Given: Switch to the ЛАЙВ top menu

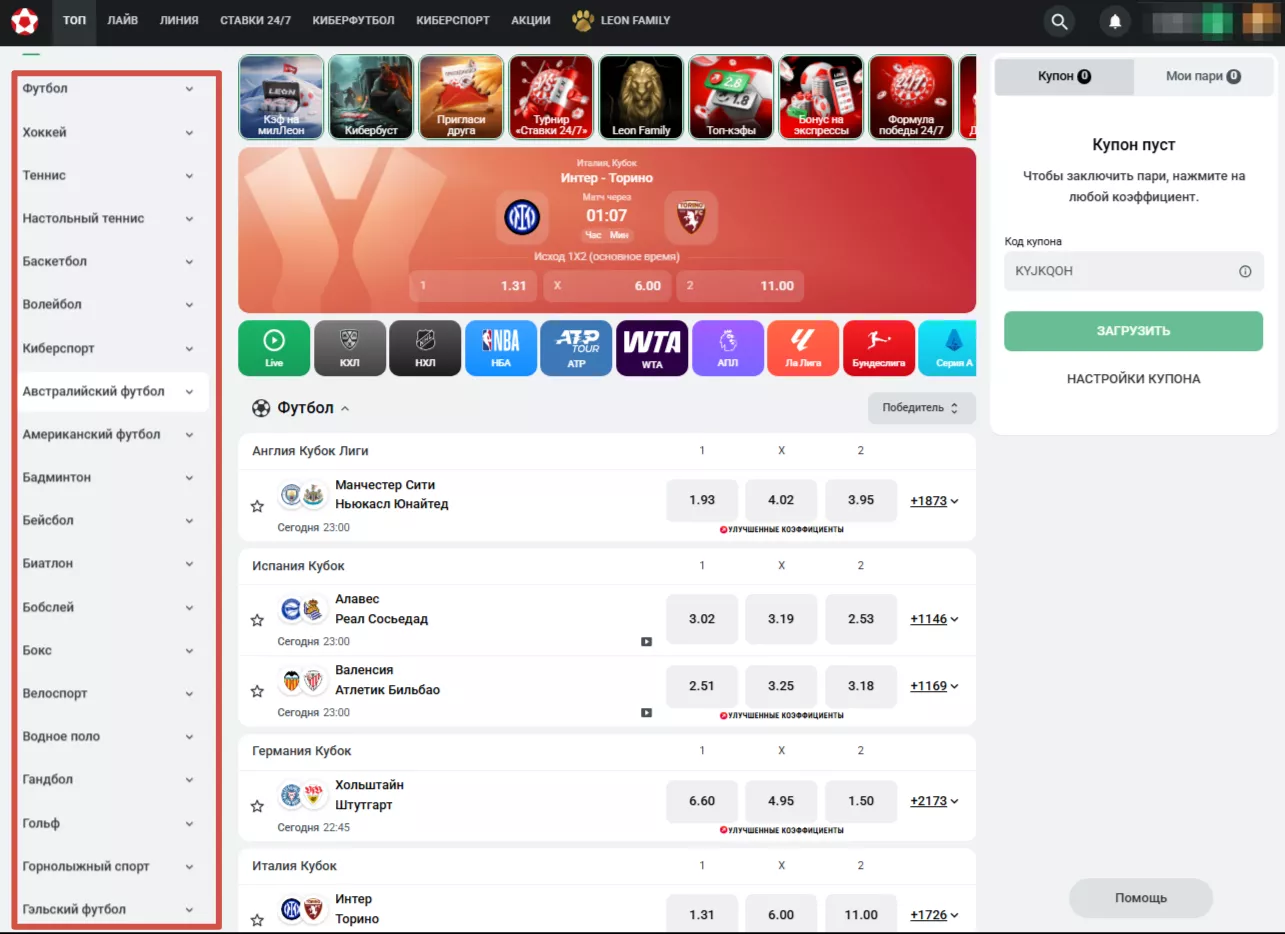Looking at the screenshot, I should click(122, 20).
